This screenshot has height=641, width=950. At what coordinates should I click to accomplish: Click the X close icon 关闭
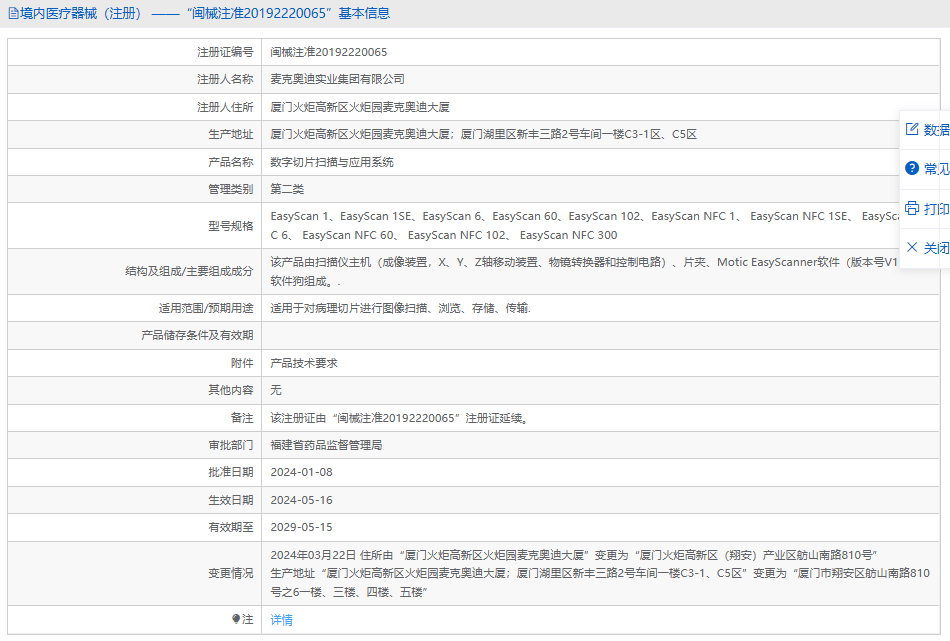click(912, 247)
